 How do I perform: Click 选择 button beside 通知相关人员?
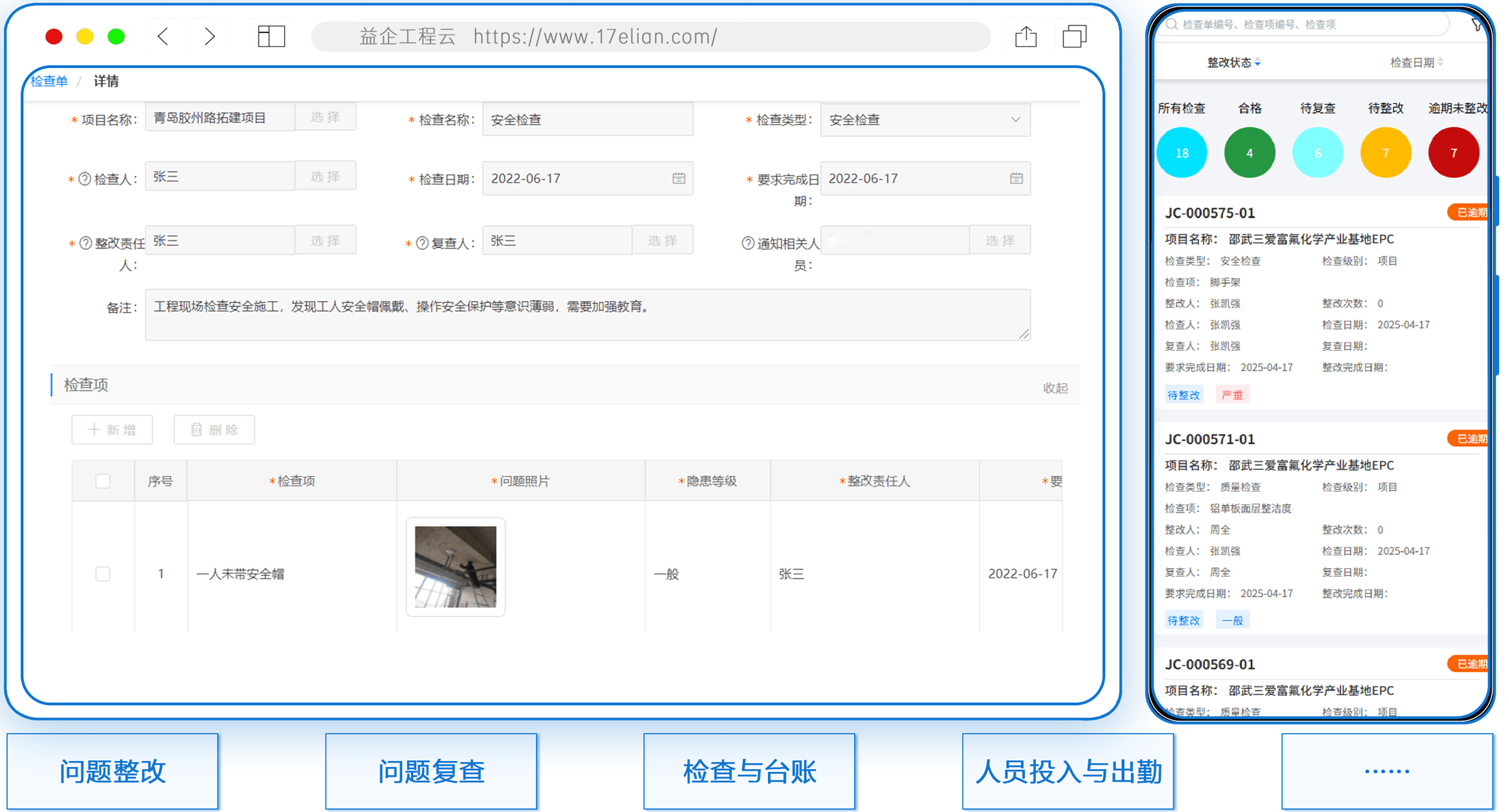1000,240
